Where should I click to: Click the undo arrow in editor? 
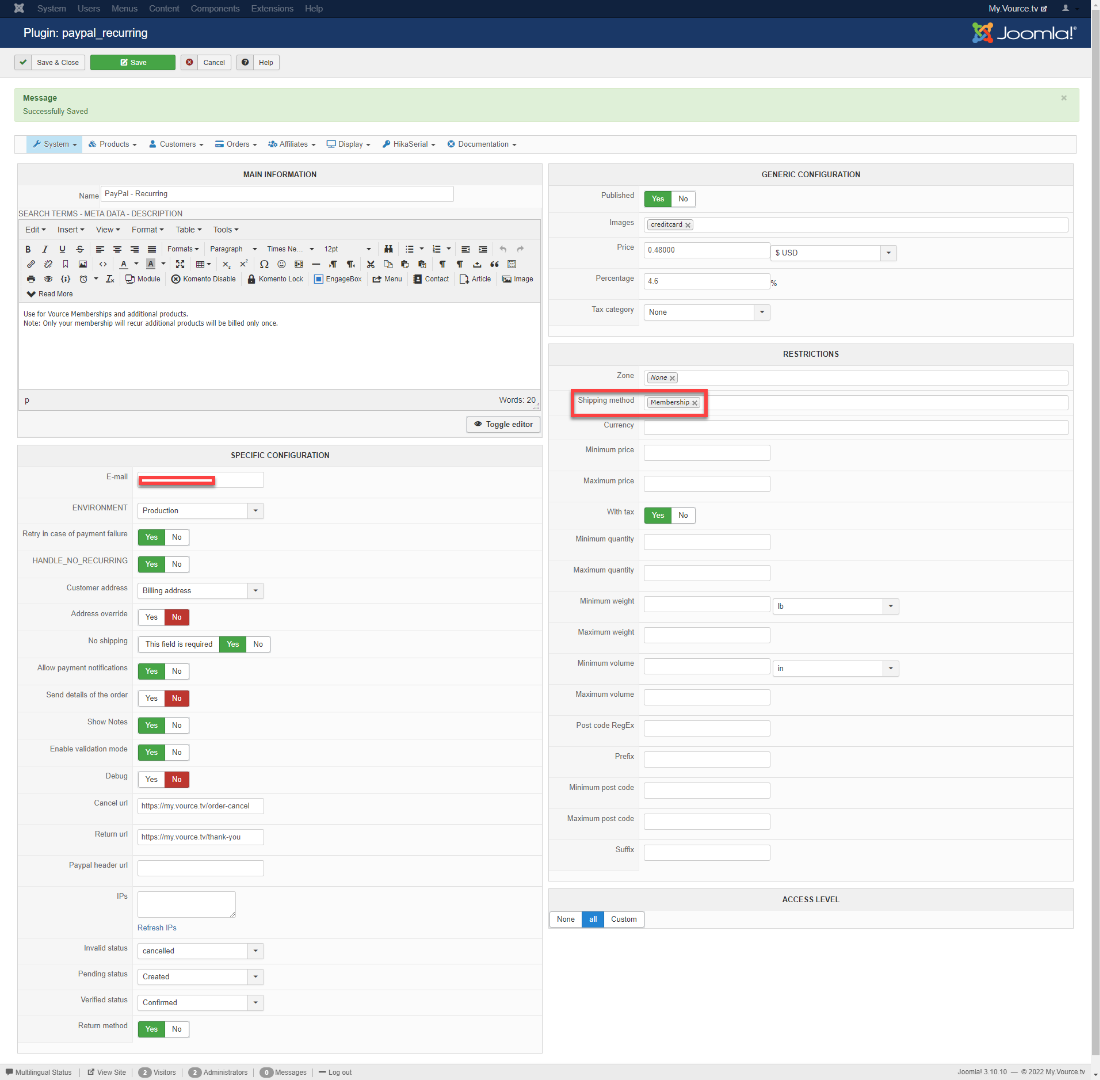[502, 249]
